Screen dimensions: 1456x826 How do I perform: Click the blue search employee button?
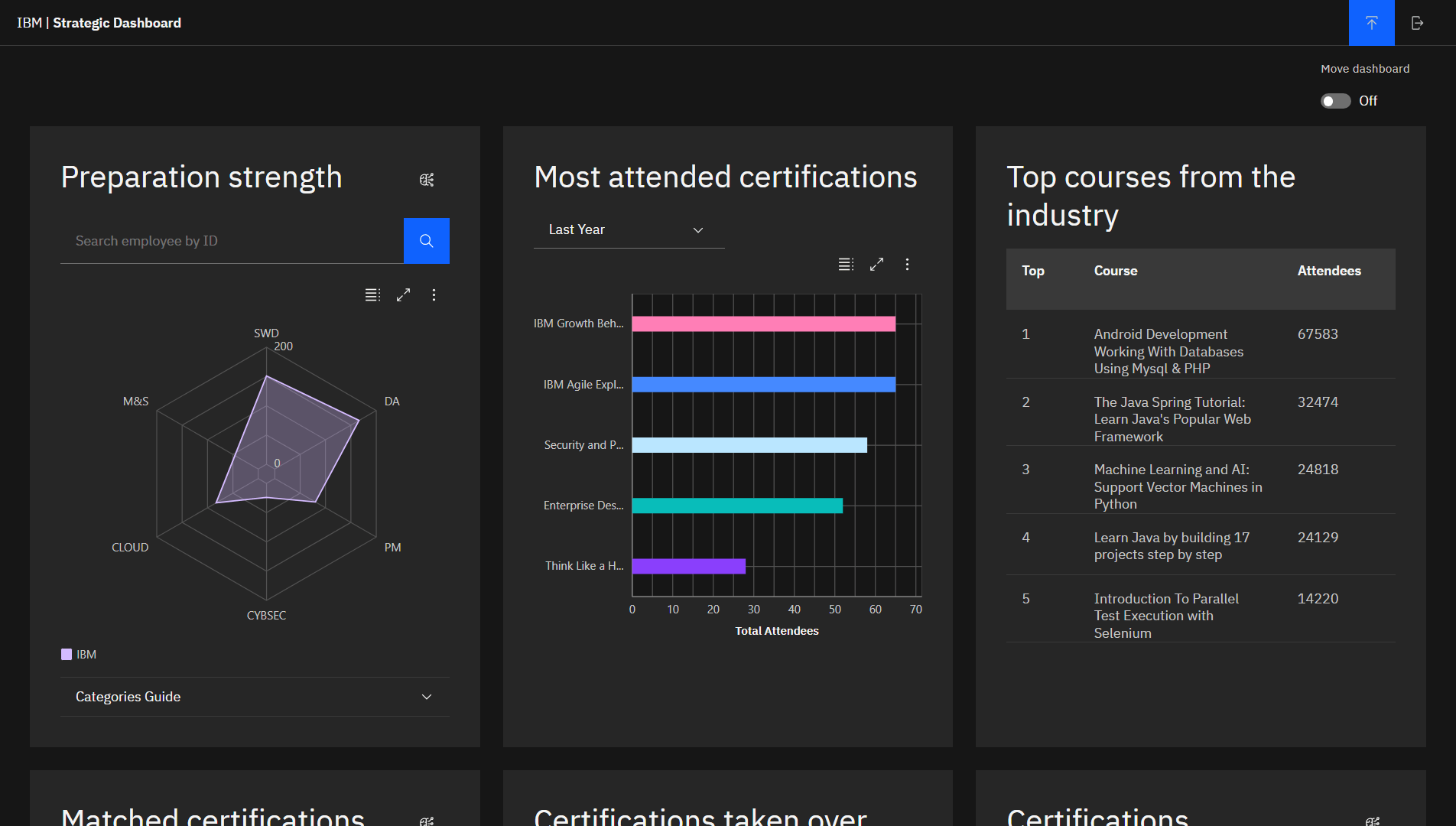click(426, 241)
